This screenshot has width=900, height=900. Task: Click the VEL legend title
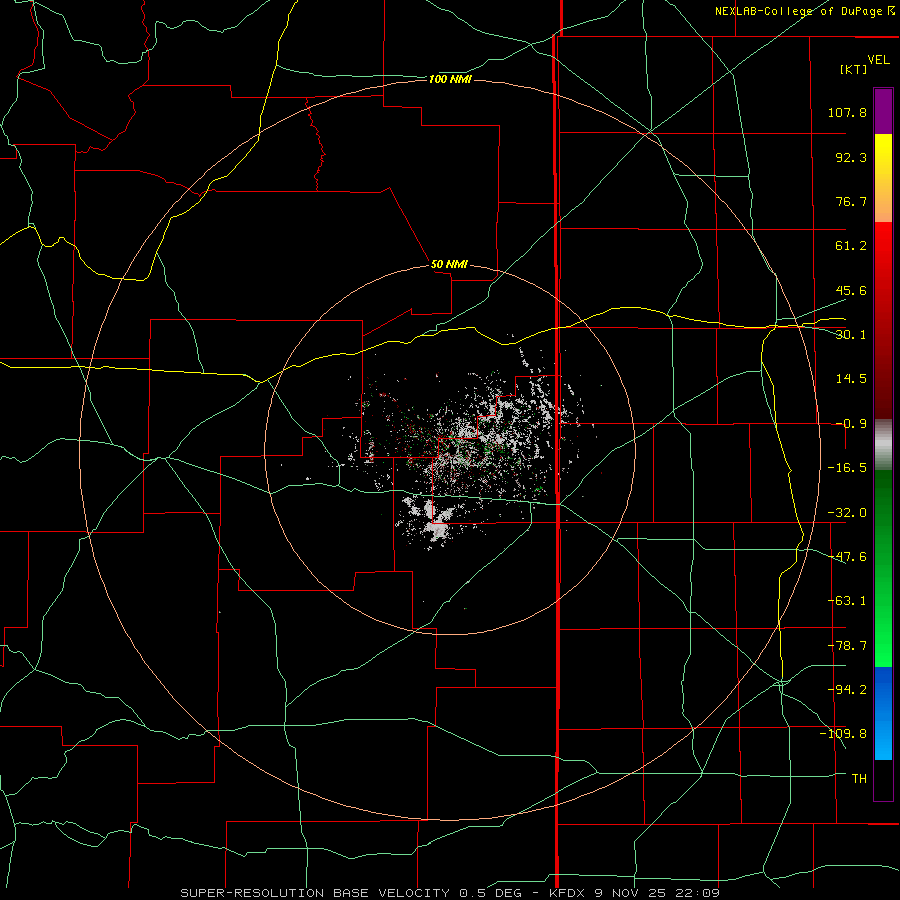(x=878, y=60)
